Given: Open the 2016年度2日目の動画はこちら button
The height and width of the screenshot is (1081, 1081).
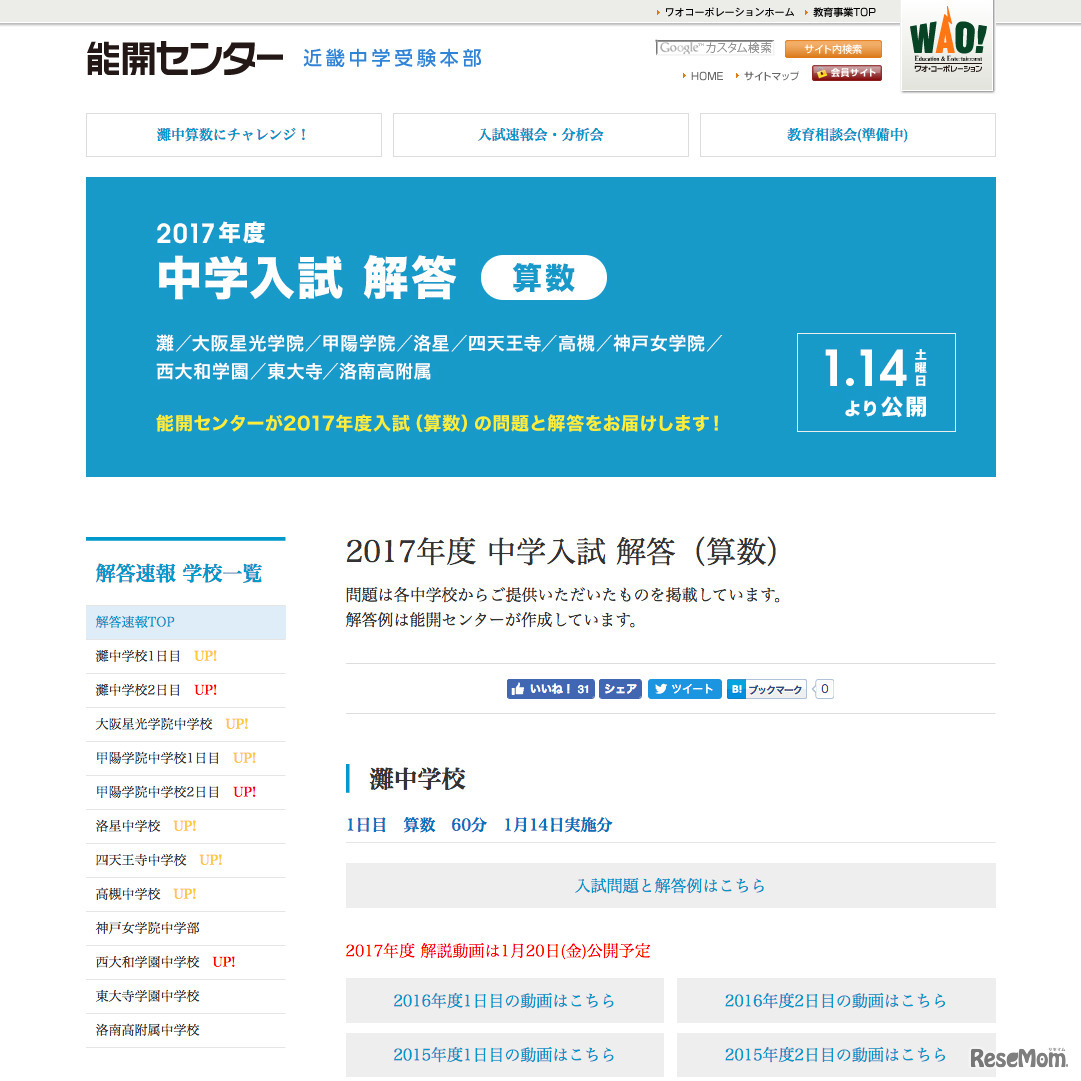Looking at the screenshot, I should point(836,1000).
